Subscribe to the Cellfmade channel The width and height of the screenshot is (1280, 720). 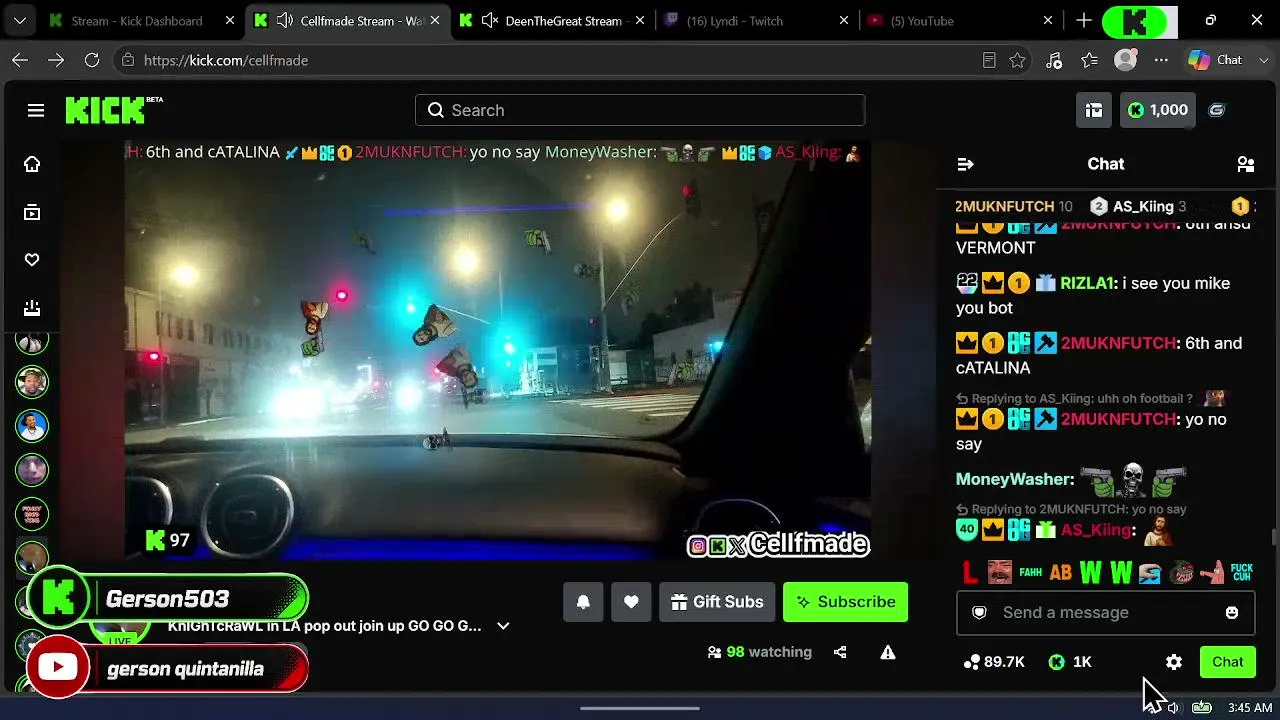pos(845,602)
